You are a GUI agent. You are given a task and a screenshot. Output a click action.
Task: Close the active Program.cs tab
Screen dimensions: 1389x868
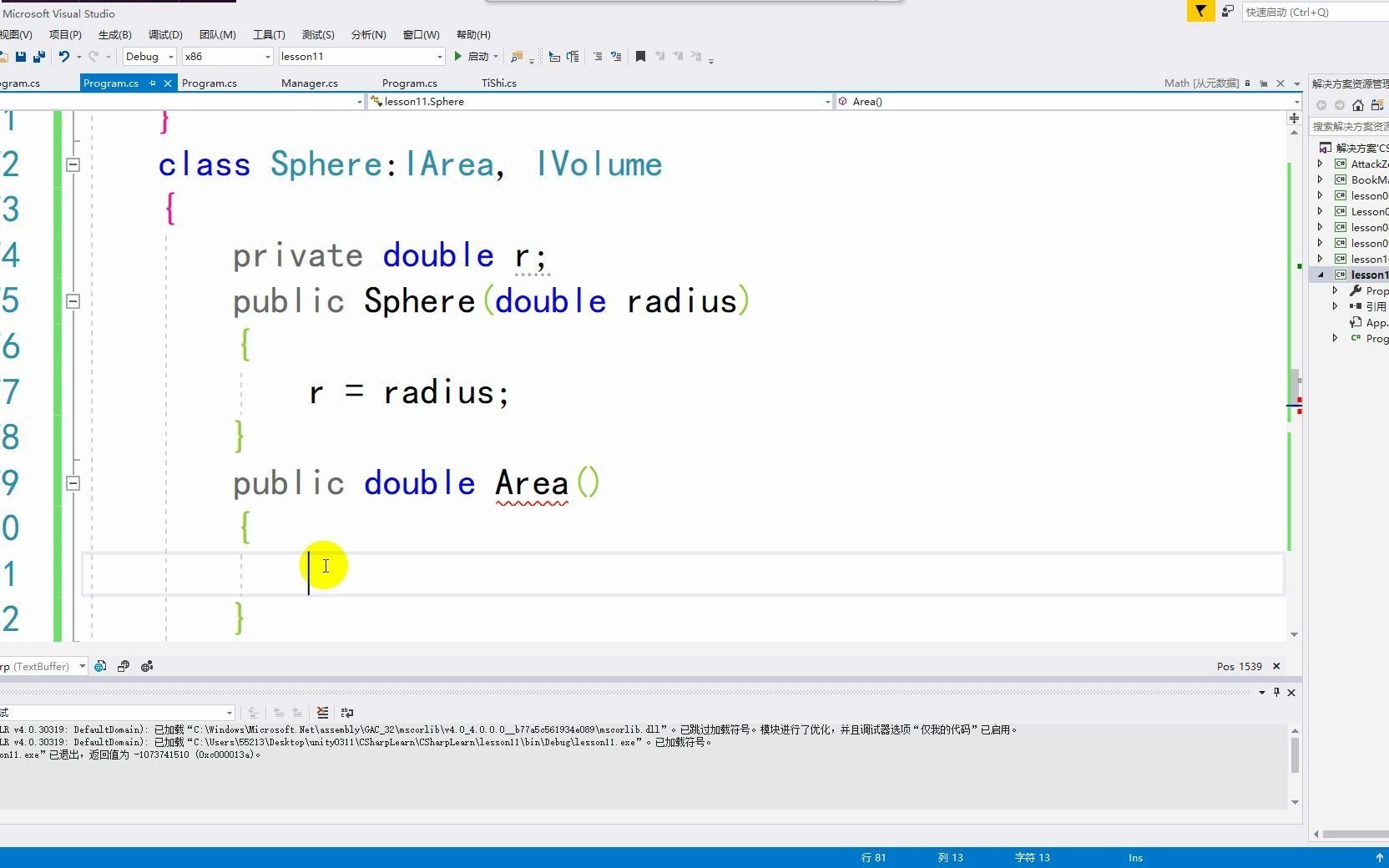(168, 83)
